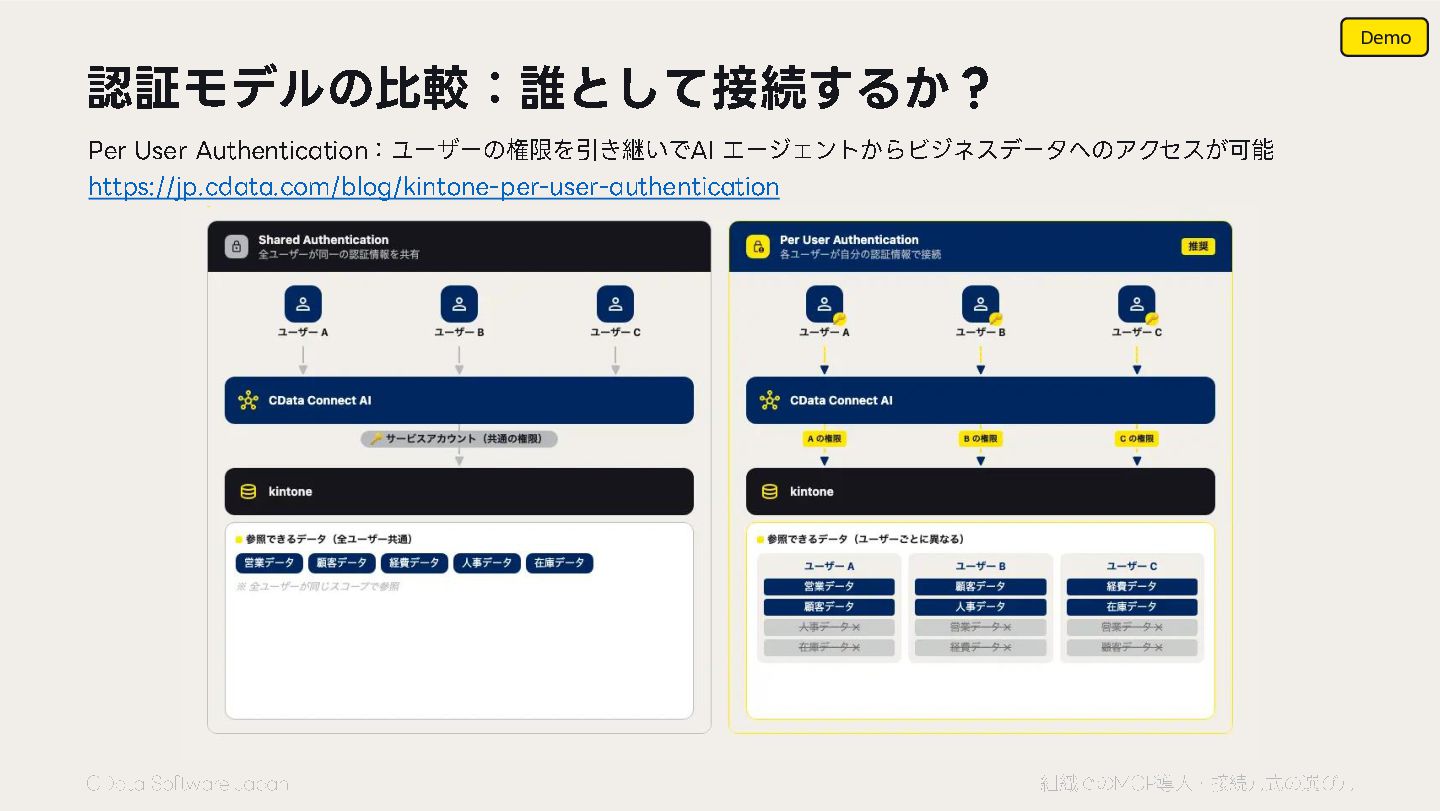Click crossed-out 顧客データ under ユーザー C
The image size is (1440, 811).
click(x=1132, y=648)
